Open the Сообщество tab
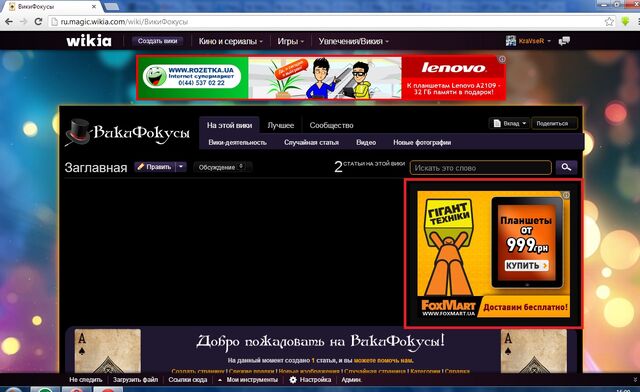Image resolution: width=640 pixels, height=392 pixels. 331,125
